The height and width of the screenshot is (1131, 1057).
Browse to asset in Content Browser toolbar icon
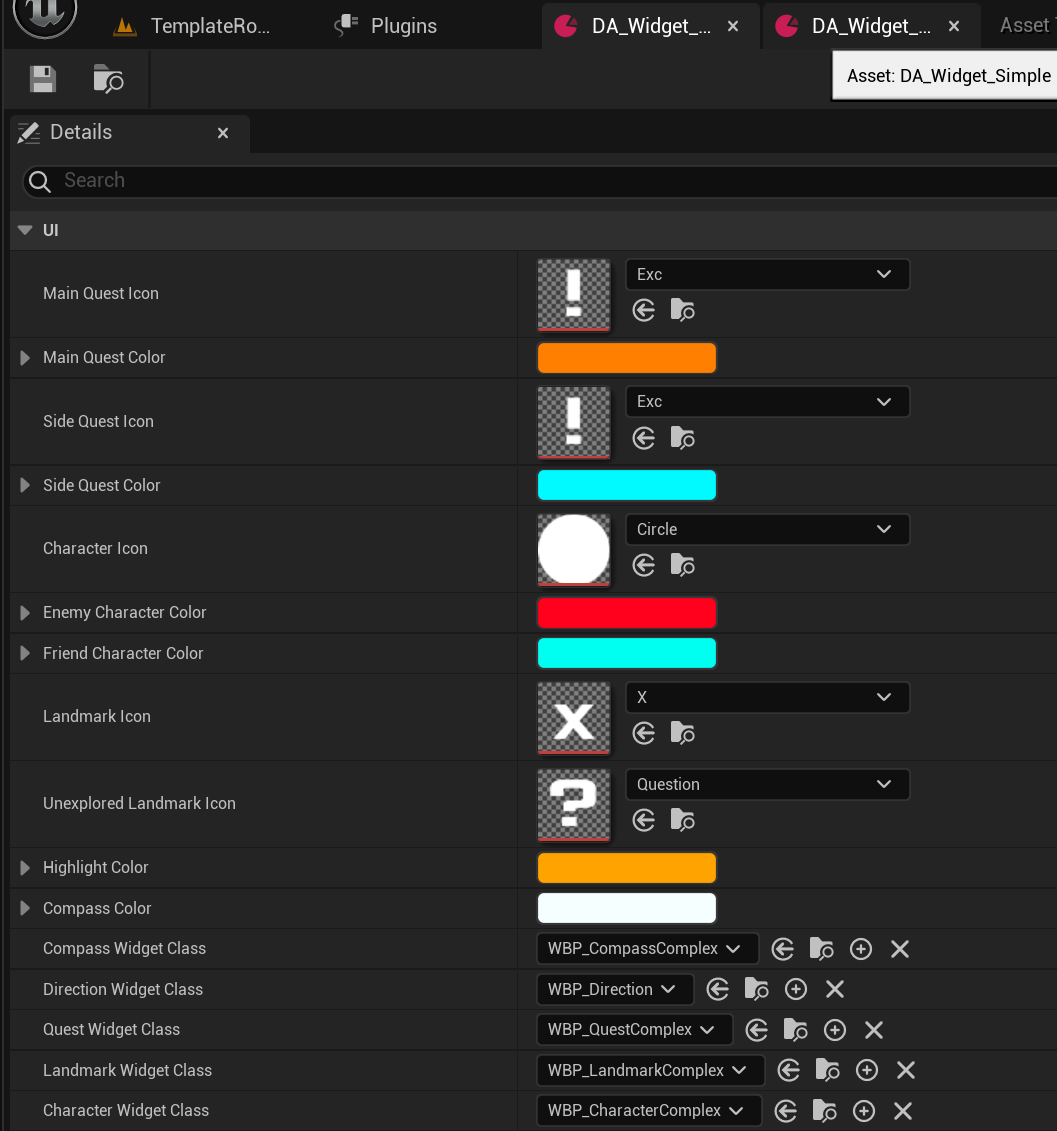(x=108, y=79)
